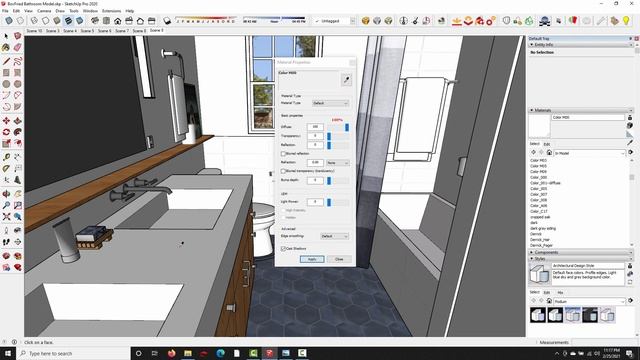Screen dimensions: 640x360
Task: Select the Zoom Extents tool
Action: 6,216
